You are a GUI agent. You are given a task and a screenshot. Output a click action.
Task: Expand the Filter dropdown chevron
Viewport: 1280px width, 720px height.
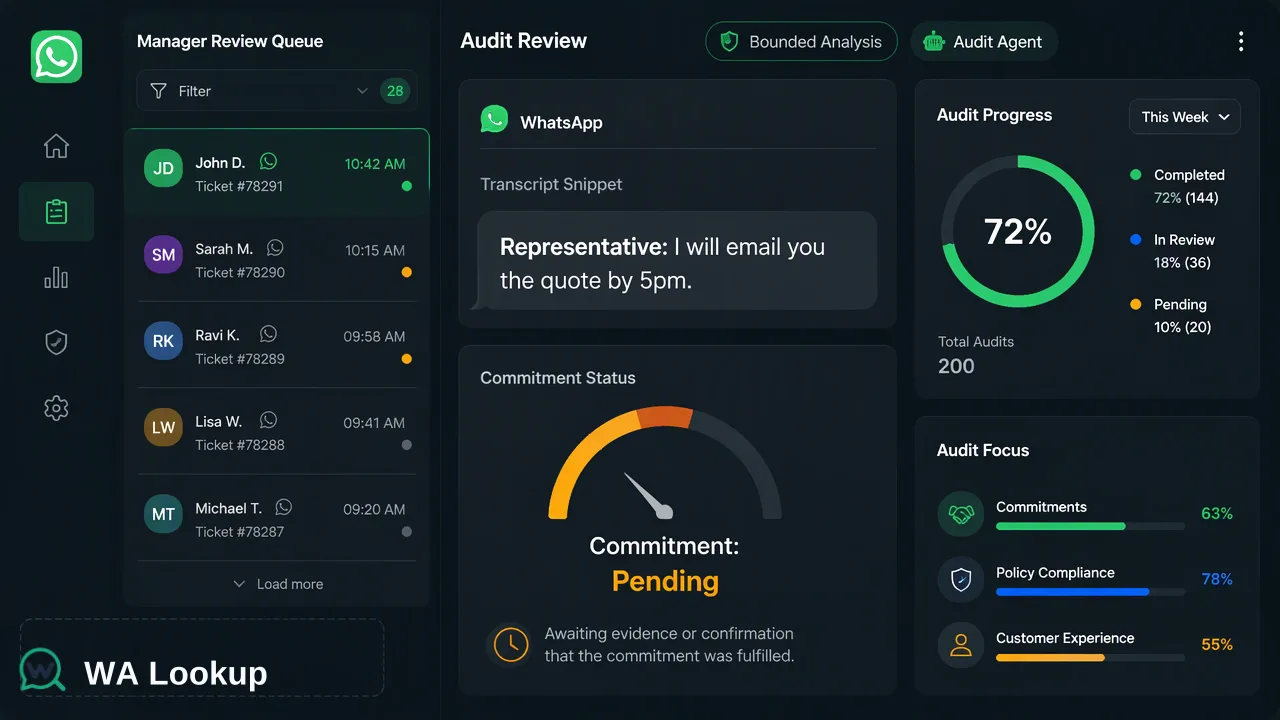(x=362, y=91)
